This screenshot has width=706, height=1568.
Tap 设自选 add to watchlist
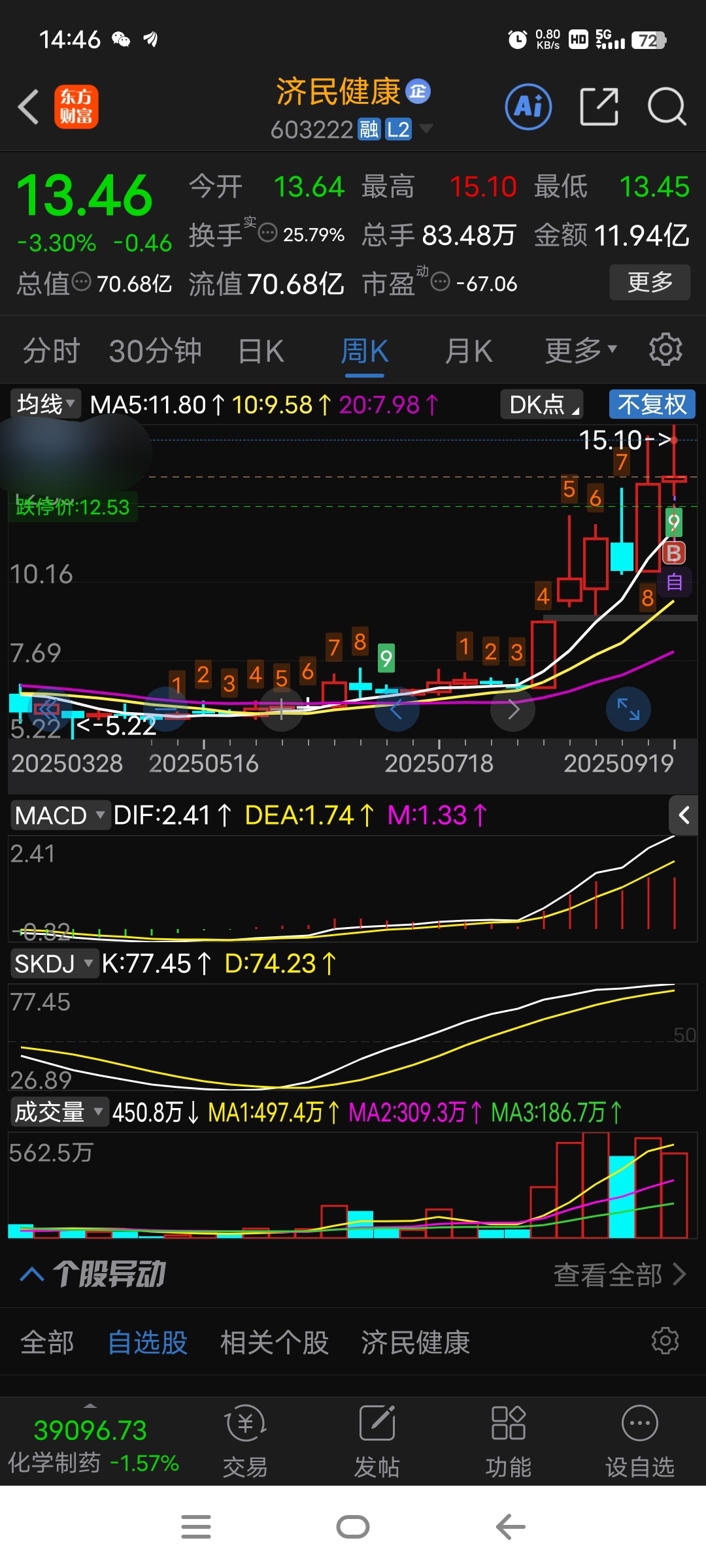[x=640, y=1442]
